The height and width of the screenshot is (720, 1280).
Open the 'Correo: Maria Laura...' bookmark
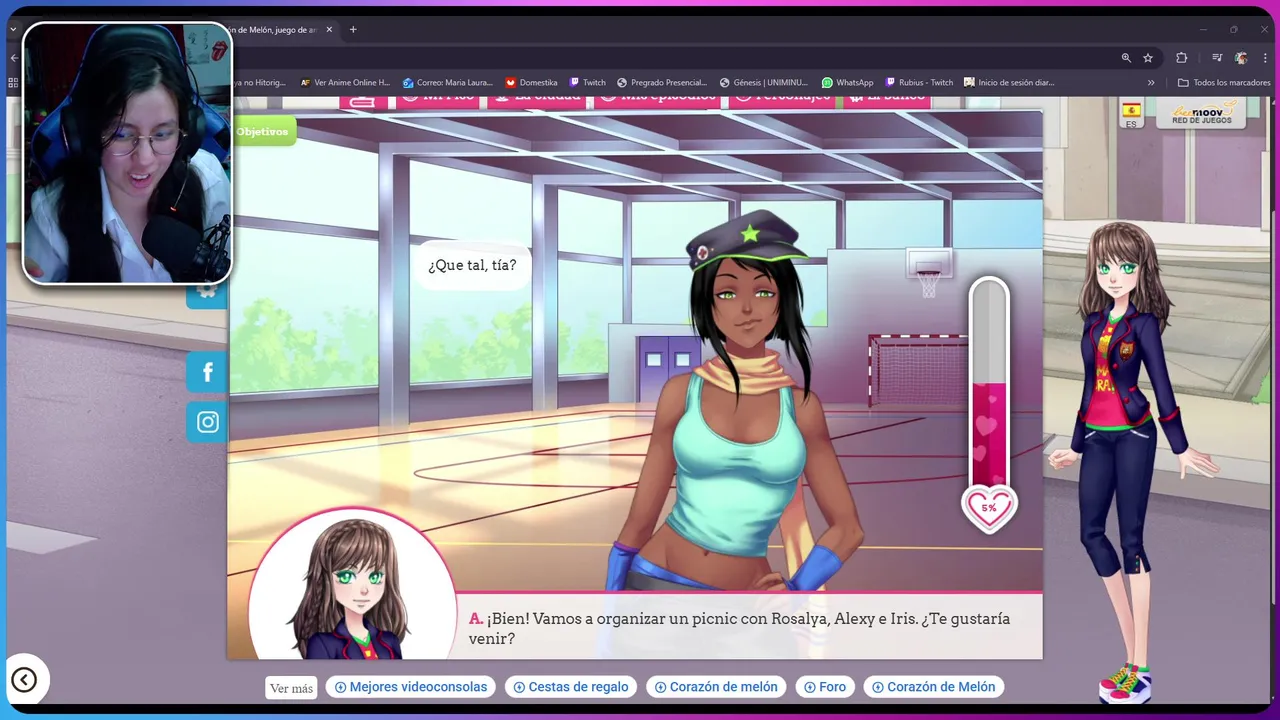(x=447, y=83)
